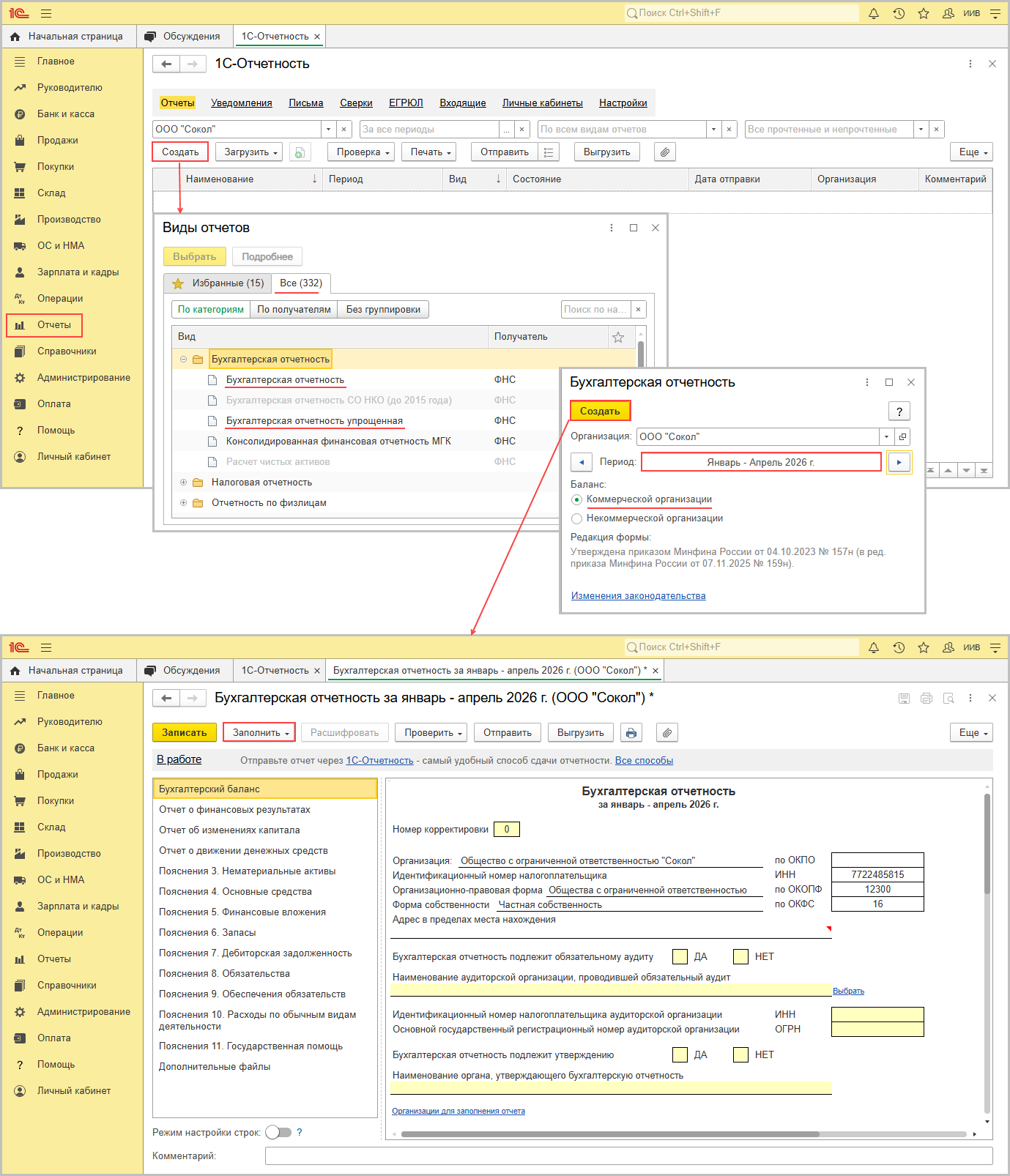This screenshot has width=1010, height=1176.
Task: Open Банк и касса in the list window sidebar
Action: point(66,114)
